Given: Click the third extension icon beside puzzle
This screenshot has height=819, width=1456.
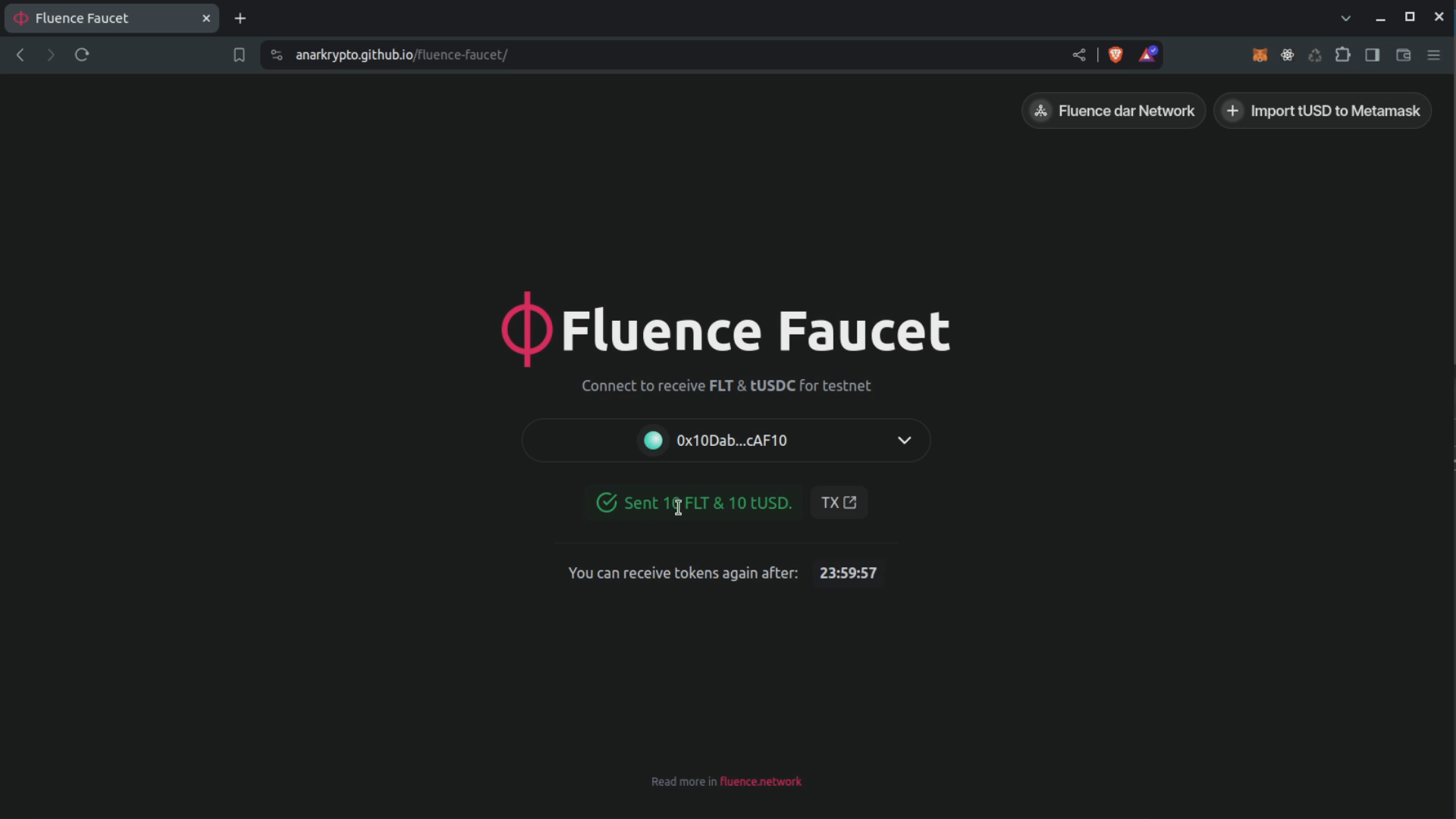Looking at the screenshot, I should 1315,55.
